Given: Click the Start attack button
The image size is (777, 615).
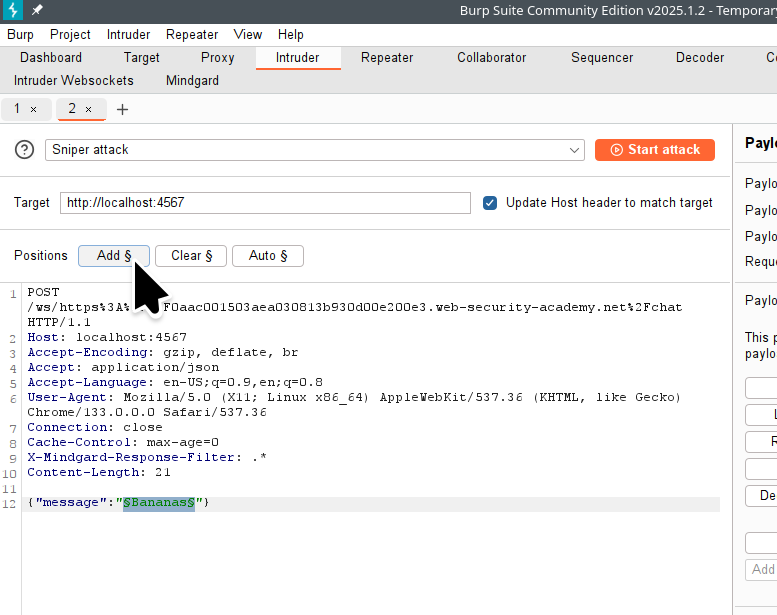Looking at the screenshot, I should (655, 150).
